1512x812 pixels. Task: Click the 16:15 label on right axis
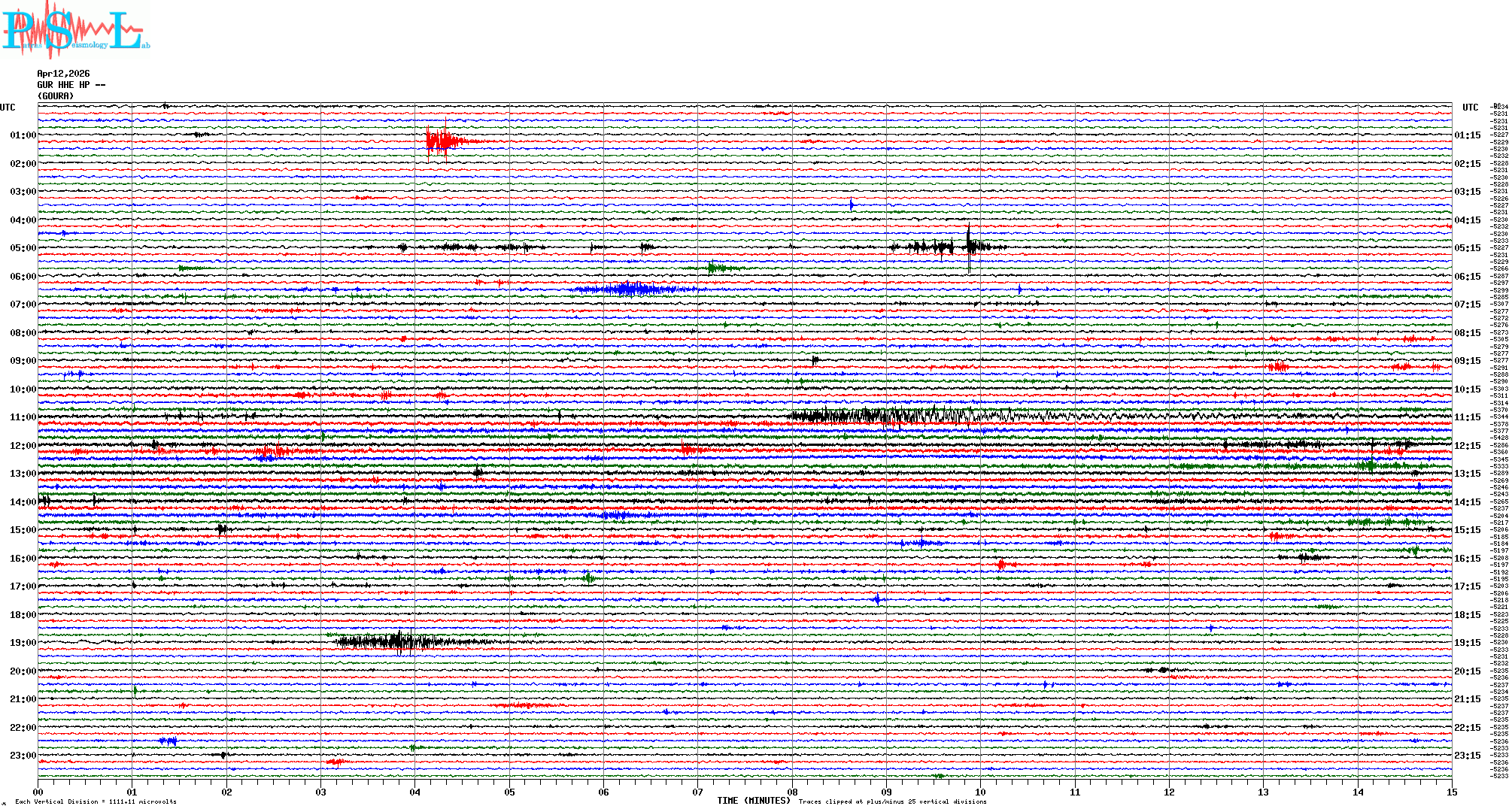(1467, 559)
